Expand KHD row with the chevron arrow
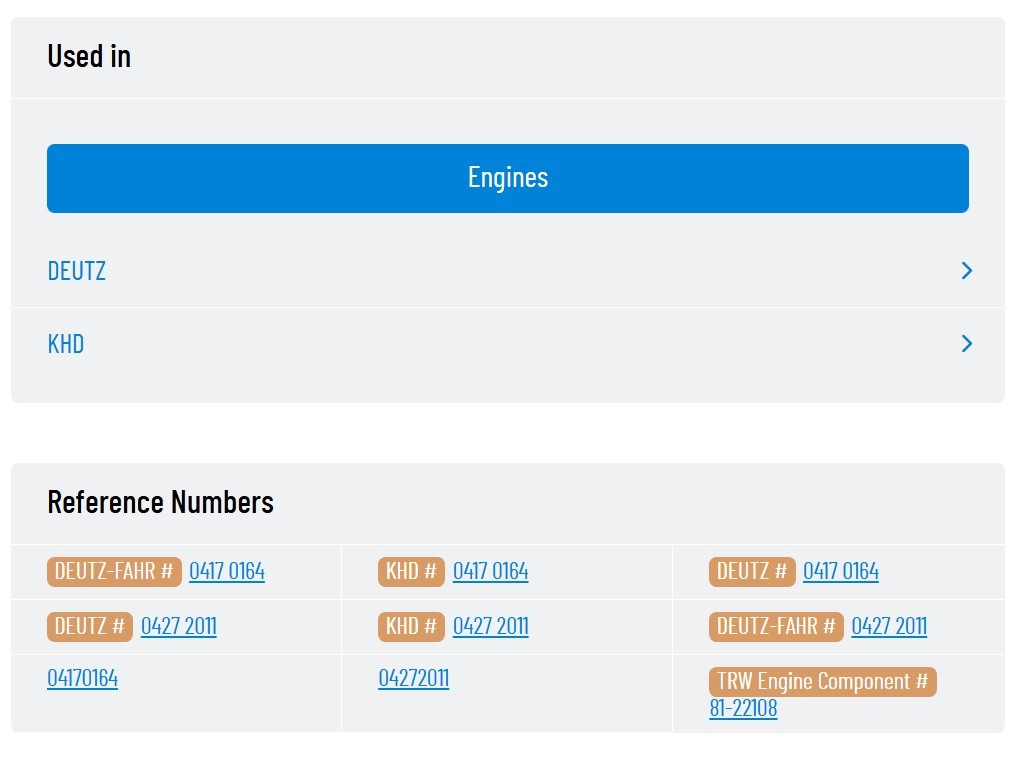Image resolution: width=1021 pixels, height=762 pixels. [x=967, y=344]
